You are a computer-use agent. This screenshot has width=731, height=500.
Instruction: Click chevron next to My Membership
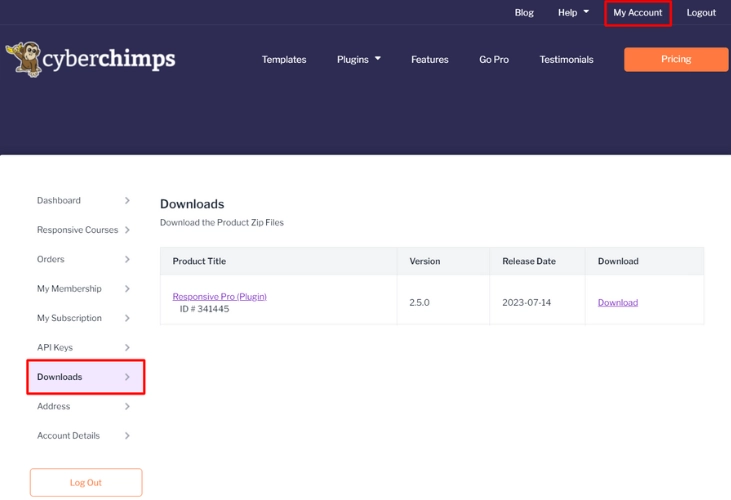point(127,288)
